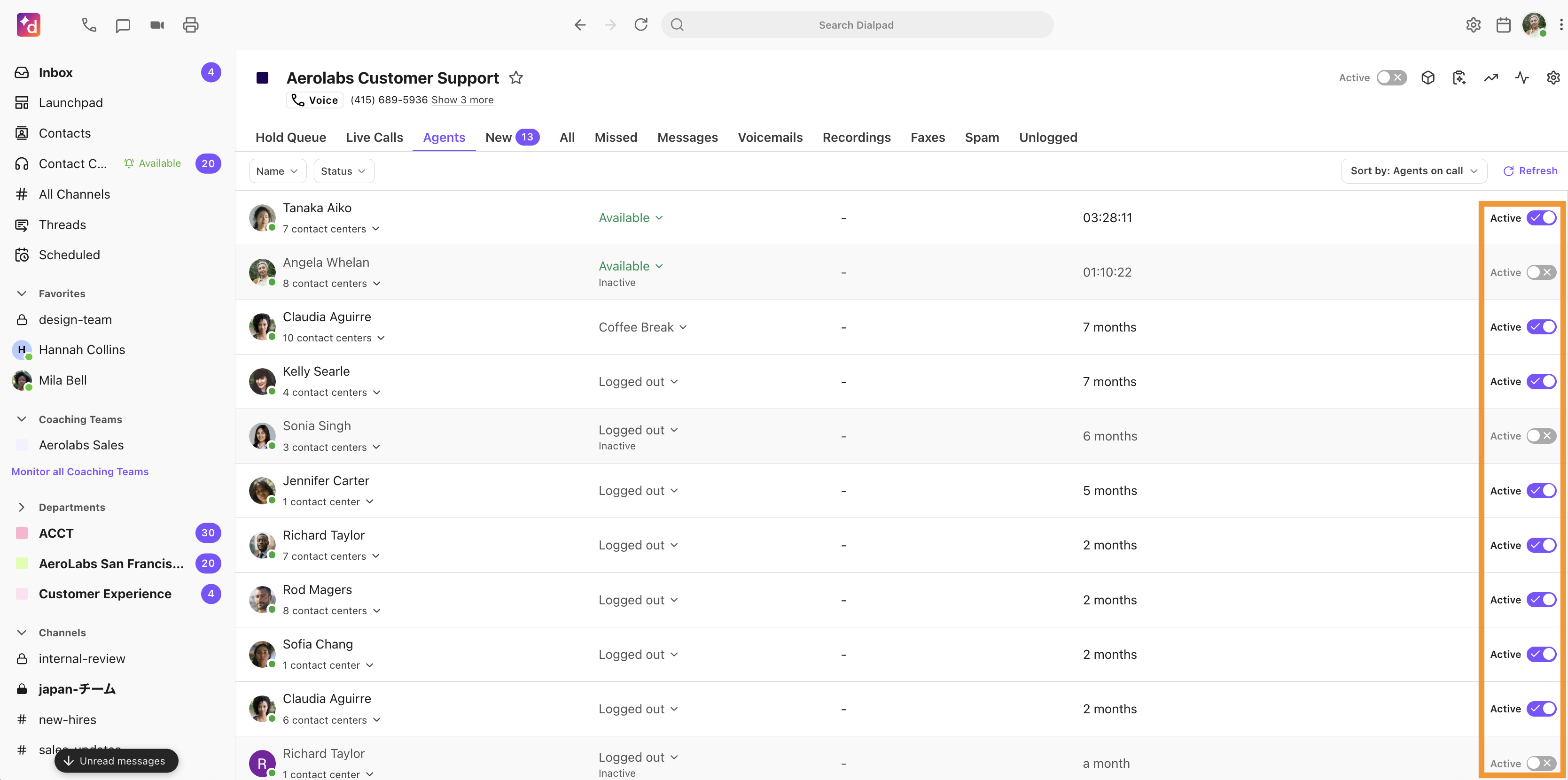Switch to the Missed tab
1568x780 pixels.
[x=616, y=138]
